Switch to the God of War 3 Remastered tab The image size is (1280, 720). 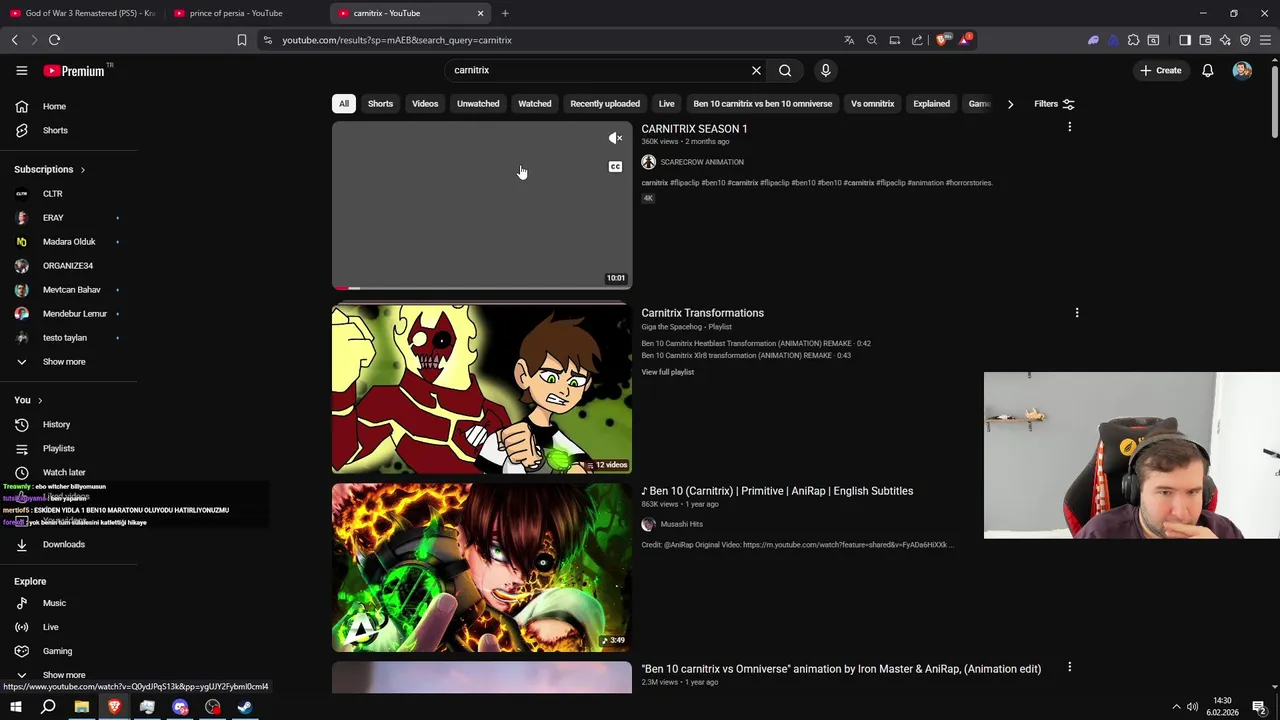pyautogui.click(x=83, y=13)
